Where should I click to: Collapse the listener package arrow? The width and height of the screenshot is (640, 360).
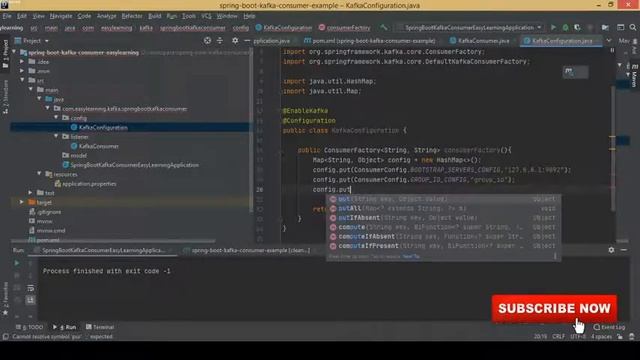(x=56, y=137)
